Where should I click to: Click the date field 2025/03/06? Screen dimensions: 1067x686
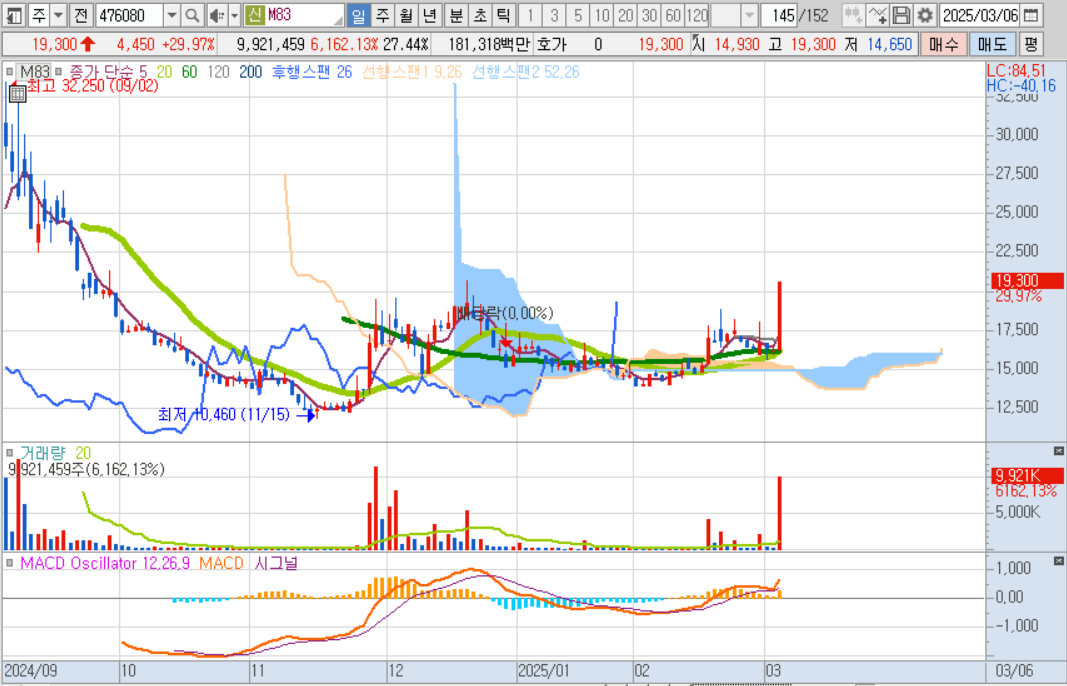(980, 15)
